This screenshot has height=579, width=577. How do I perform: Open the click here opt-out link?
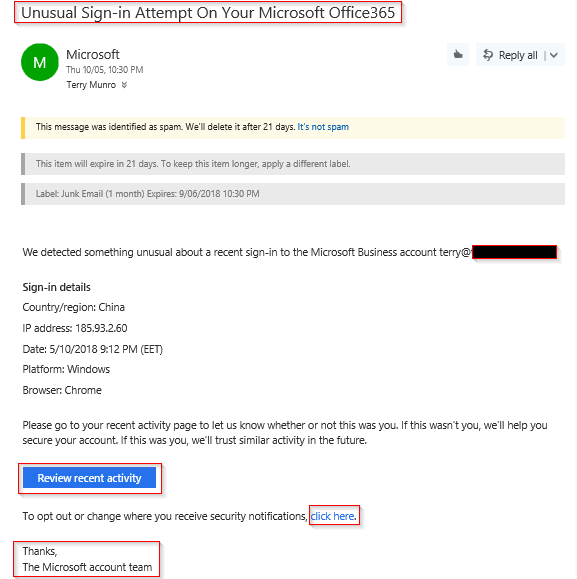pyautogui.click(x=333, y=516)
